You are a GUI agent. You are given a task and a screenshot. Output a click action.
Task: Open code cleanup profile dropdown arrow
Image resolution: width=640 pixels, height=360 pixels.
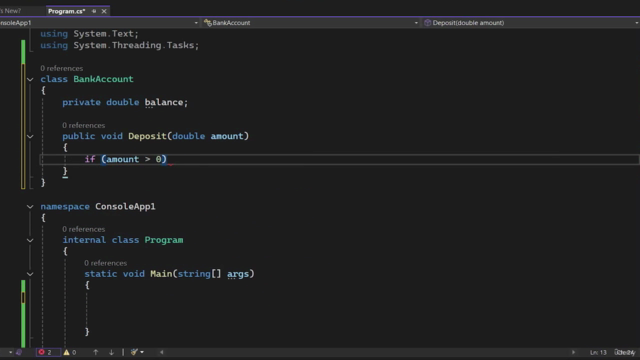[x=142, y=352]
